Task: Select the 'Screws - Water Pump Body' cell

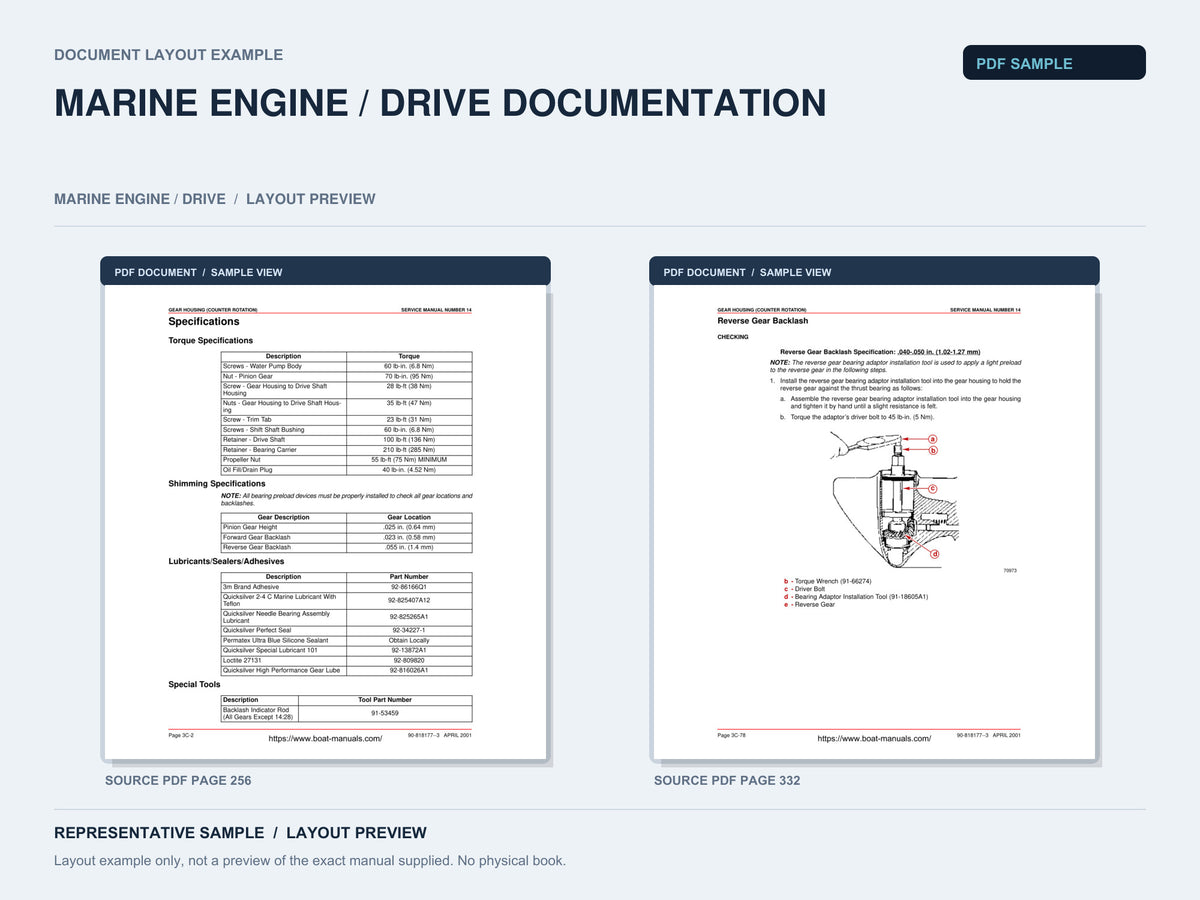Action: click(x=283, y=366)
